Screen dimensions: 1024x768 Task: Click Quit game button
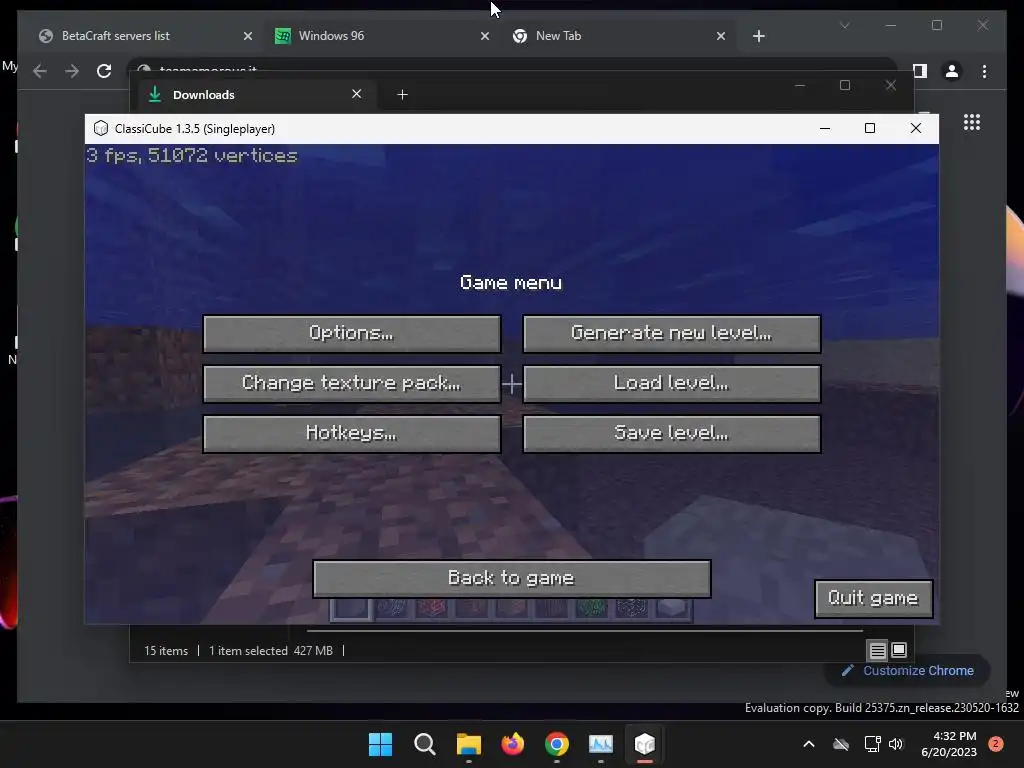coord(873,598)
